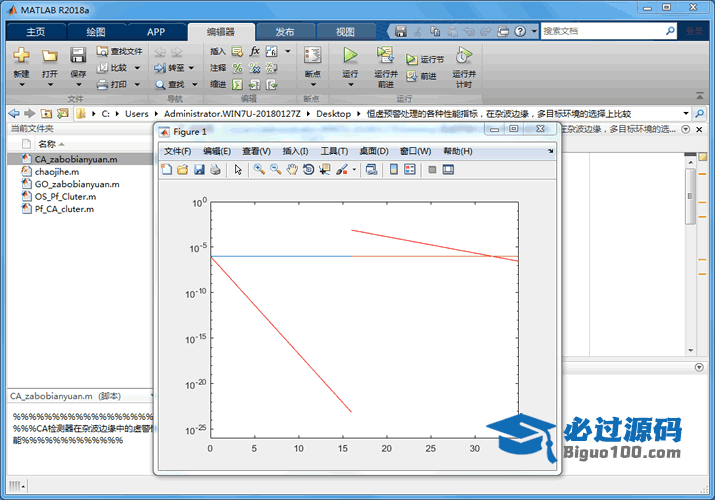Viewport: 715px width, 500px height.
Task: Open the Go To dropdown arrow
Action: coord(192,68)
